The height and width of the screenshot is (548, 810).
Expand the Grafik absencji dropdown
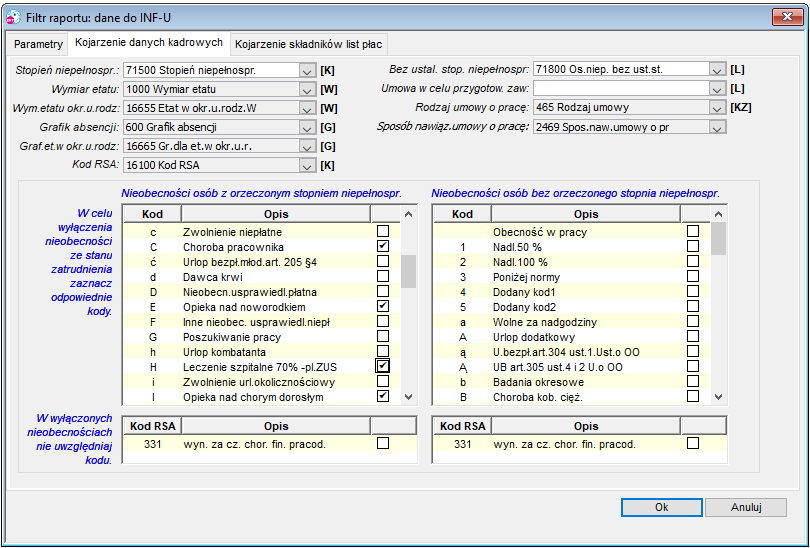coord(307,128)
